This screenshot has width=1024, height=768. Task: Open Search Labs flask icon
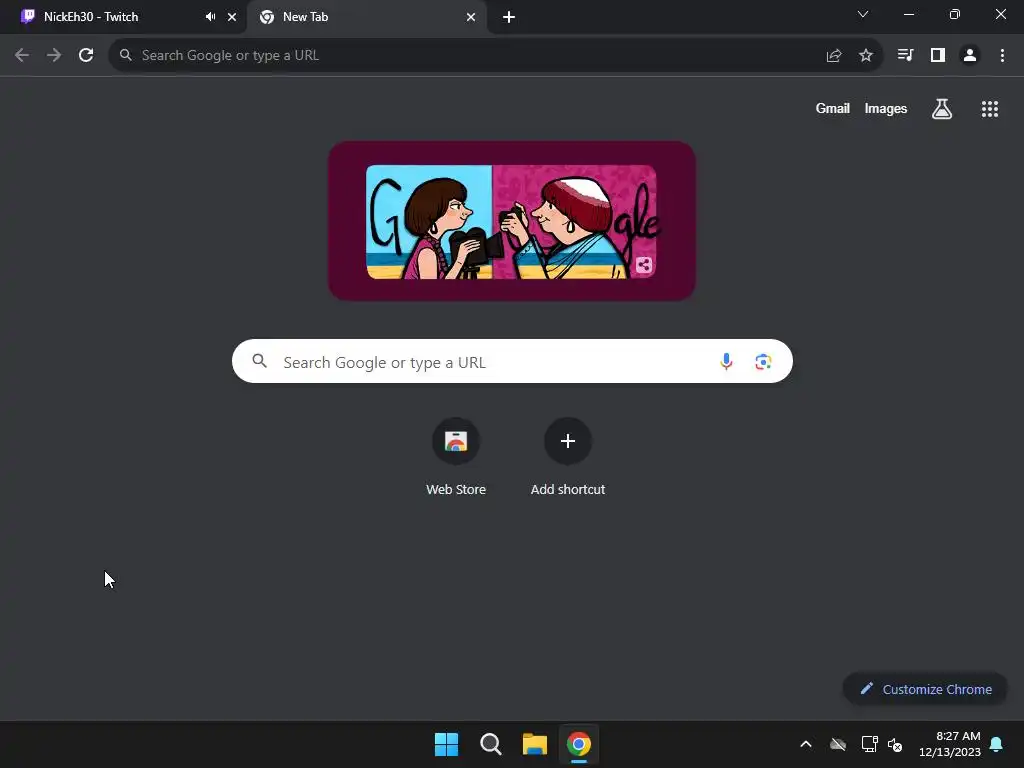tap(942, 109)
